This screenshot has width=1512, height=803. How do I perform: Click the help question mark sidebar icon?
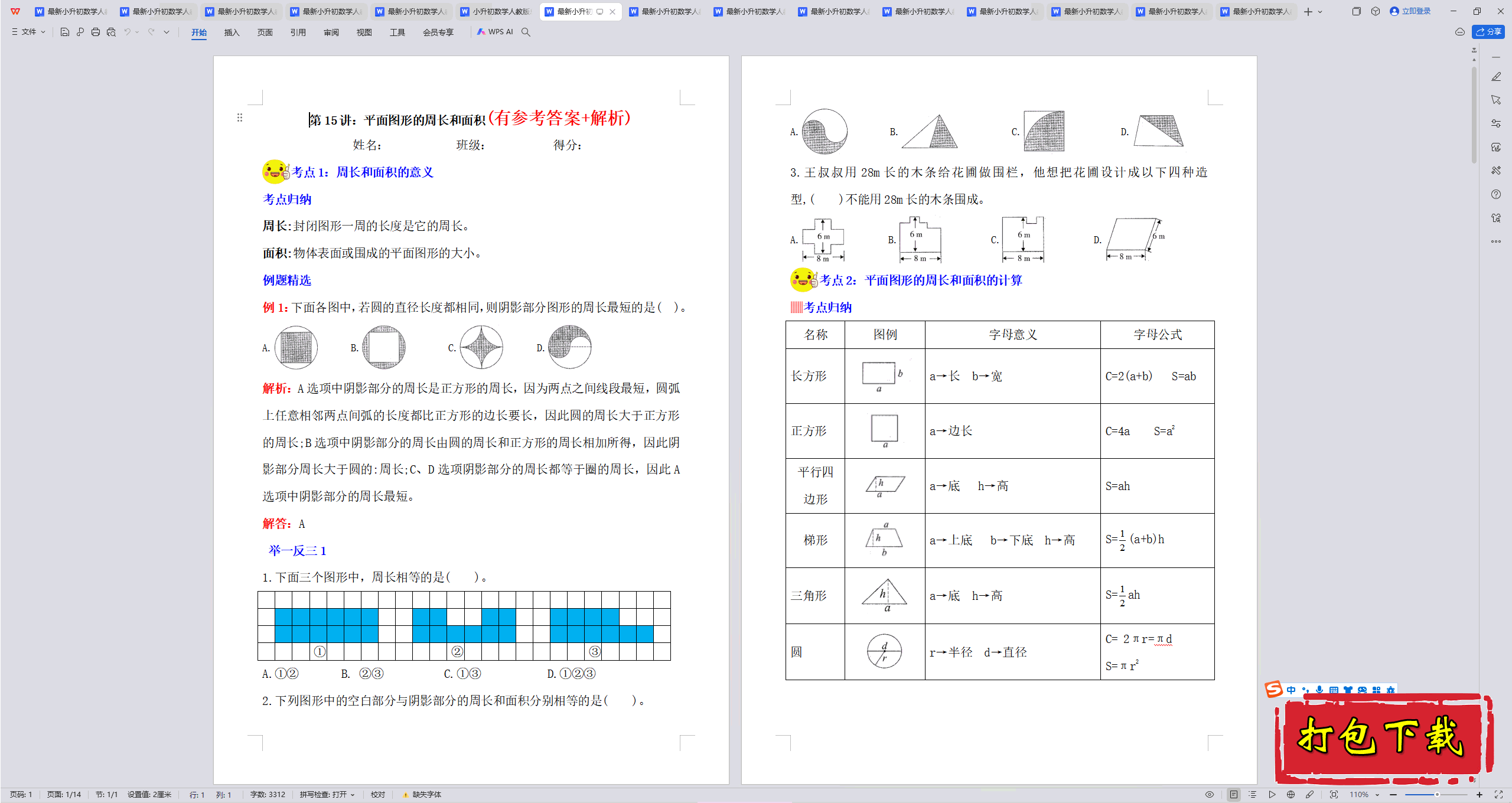coord(1496,194)
